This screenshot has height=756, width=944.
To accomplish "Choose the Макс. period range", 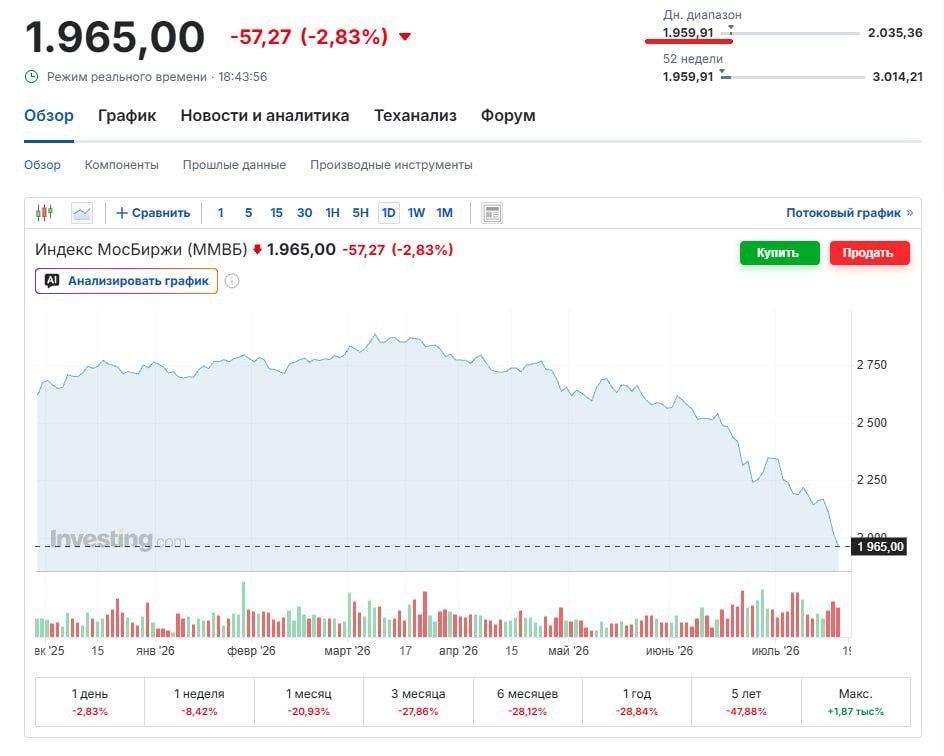I will (x=856, y=702).
